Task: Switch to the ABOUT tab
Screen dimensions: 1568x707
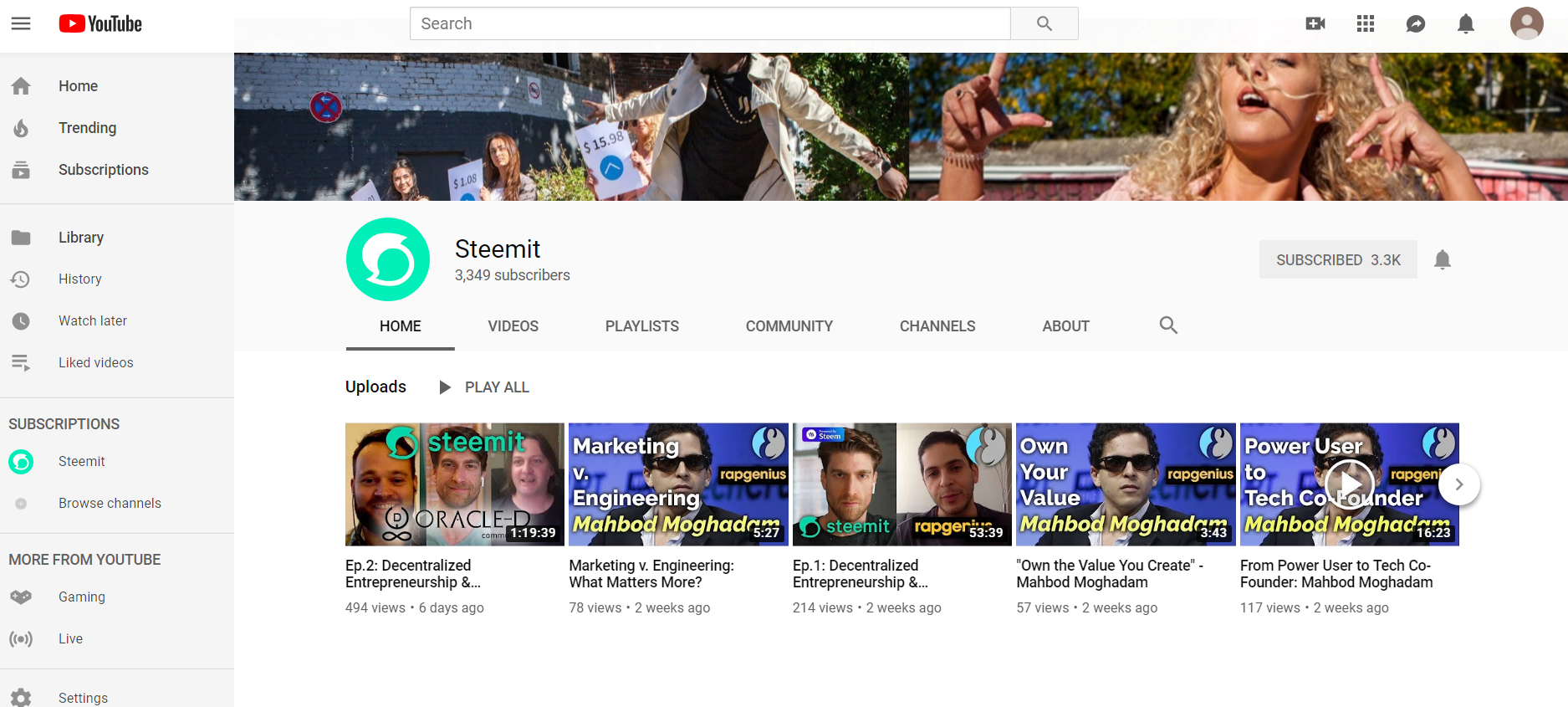Action: point(1065,326)
